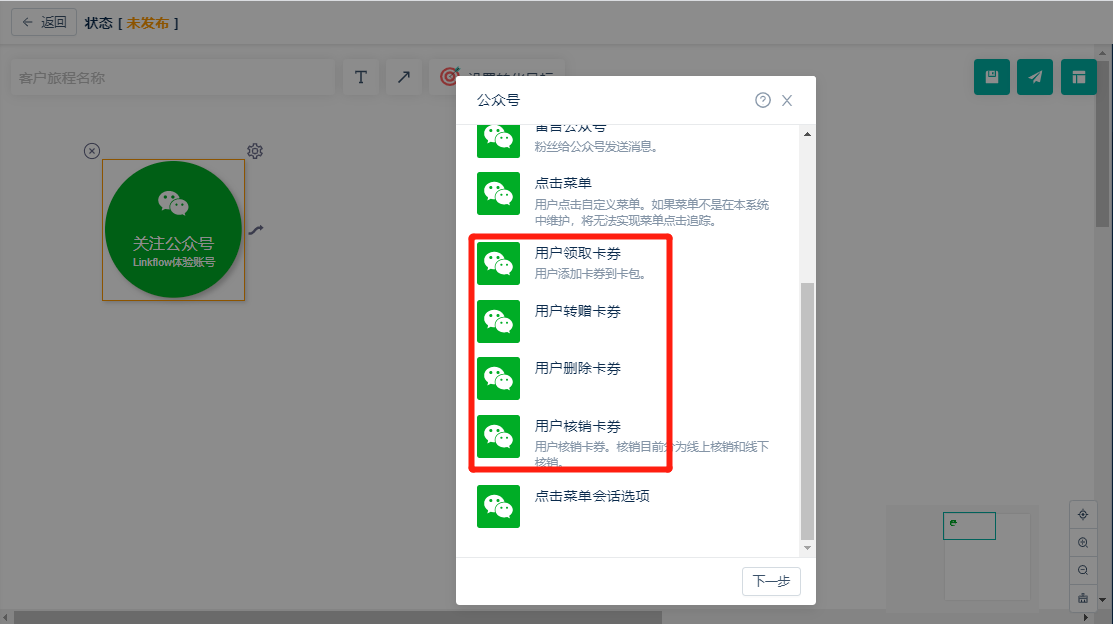Choose 用户转赠卡券 option text

[578, 311]
